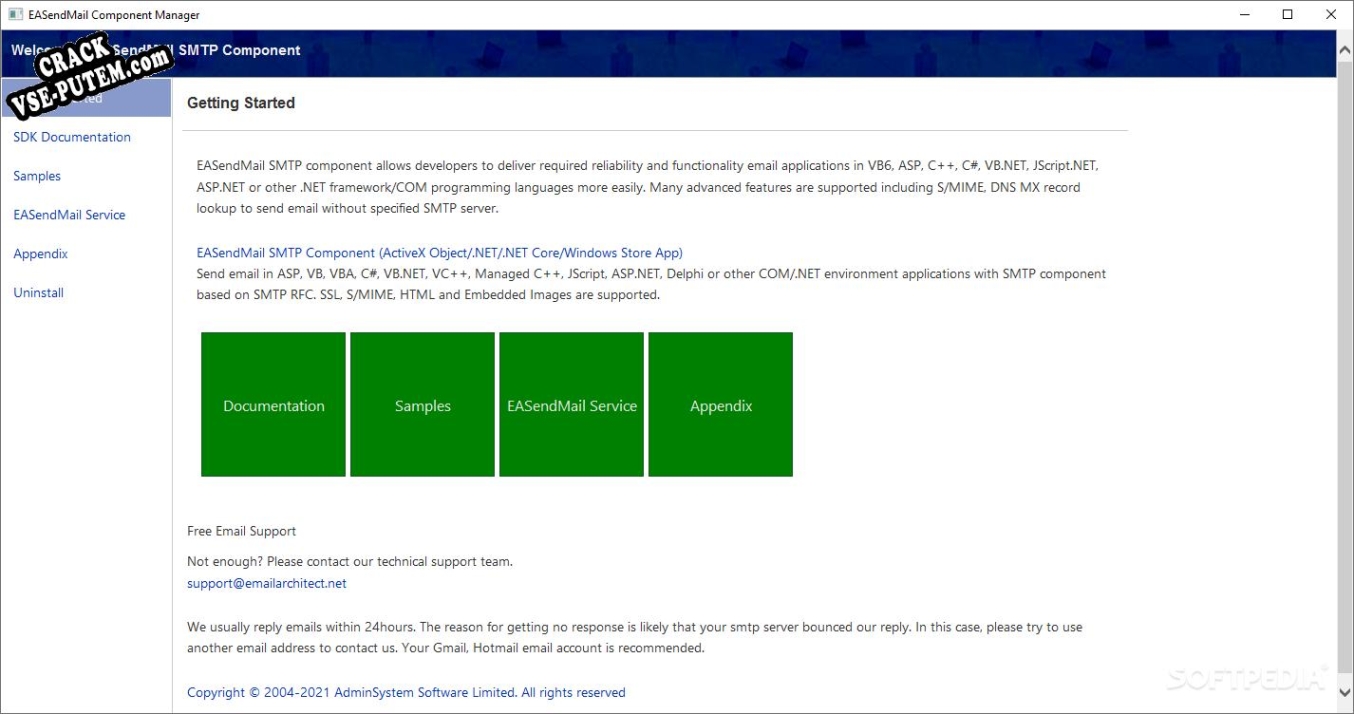Open the green Appendix tile

(x=720, y=405)
